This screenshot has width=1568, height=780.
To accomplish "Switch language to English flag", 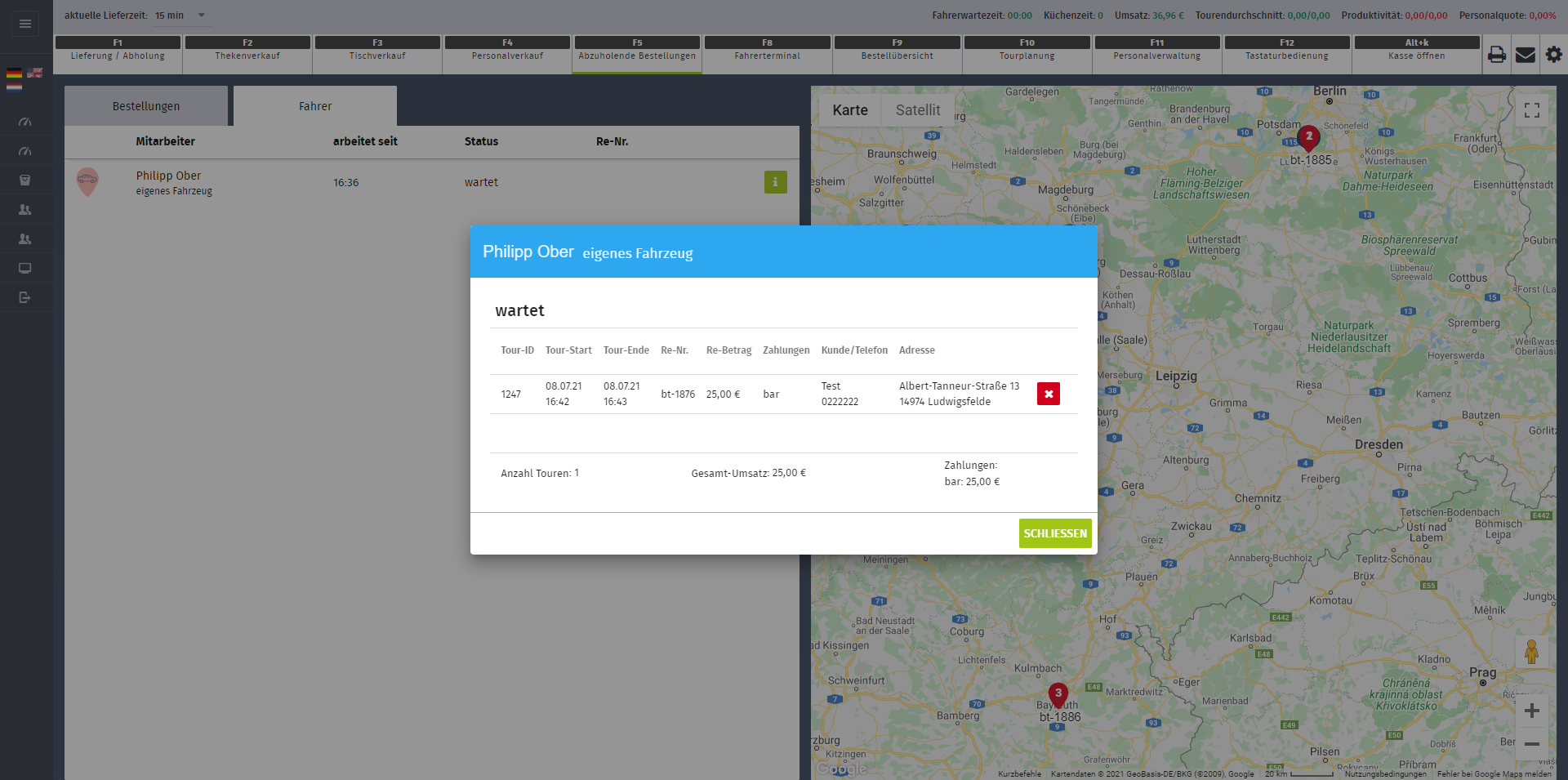I will point(35,73).
